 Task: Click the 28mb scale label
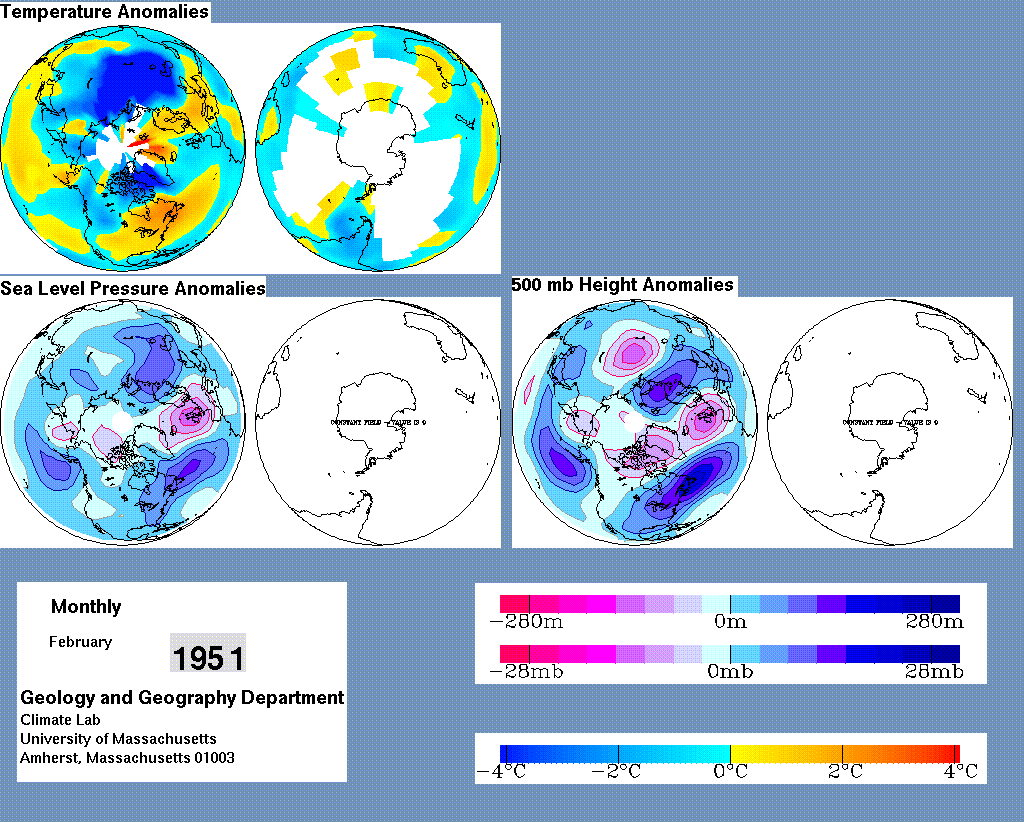click(935, 671)
